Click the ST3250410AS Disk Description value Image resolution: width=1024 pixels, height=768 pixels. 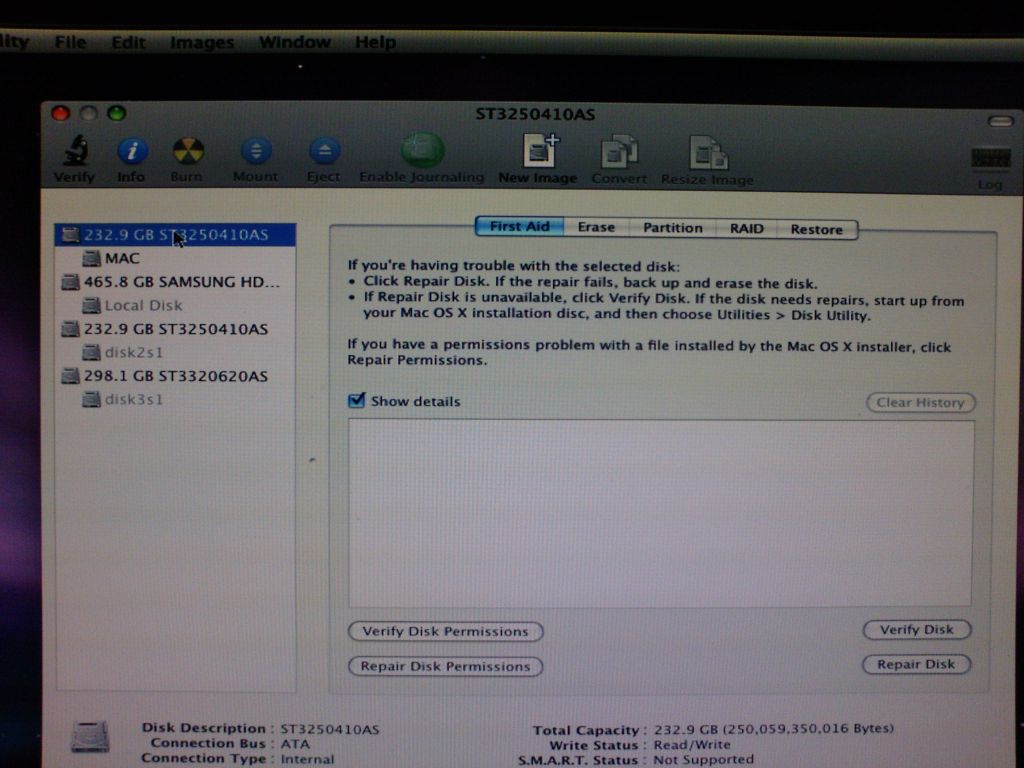[x=330, y=729]
